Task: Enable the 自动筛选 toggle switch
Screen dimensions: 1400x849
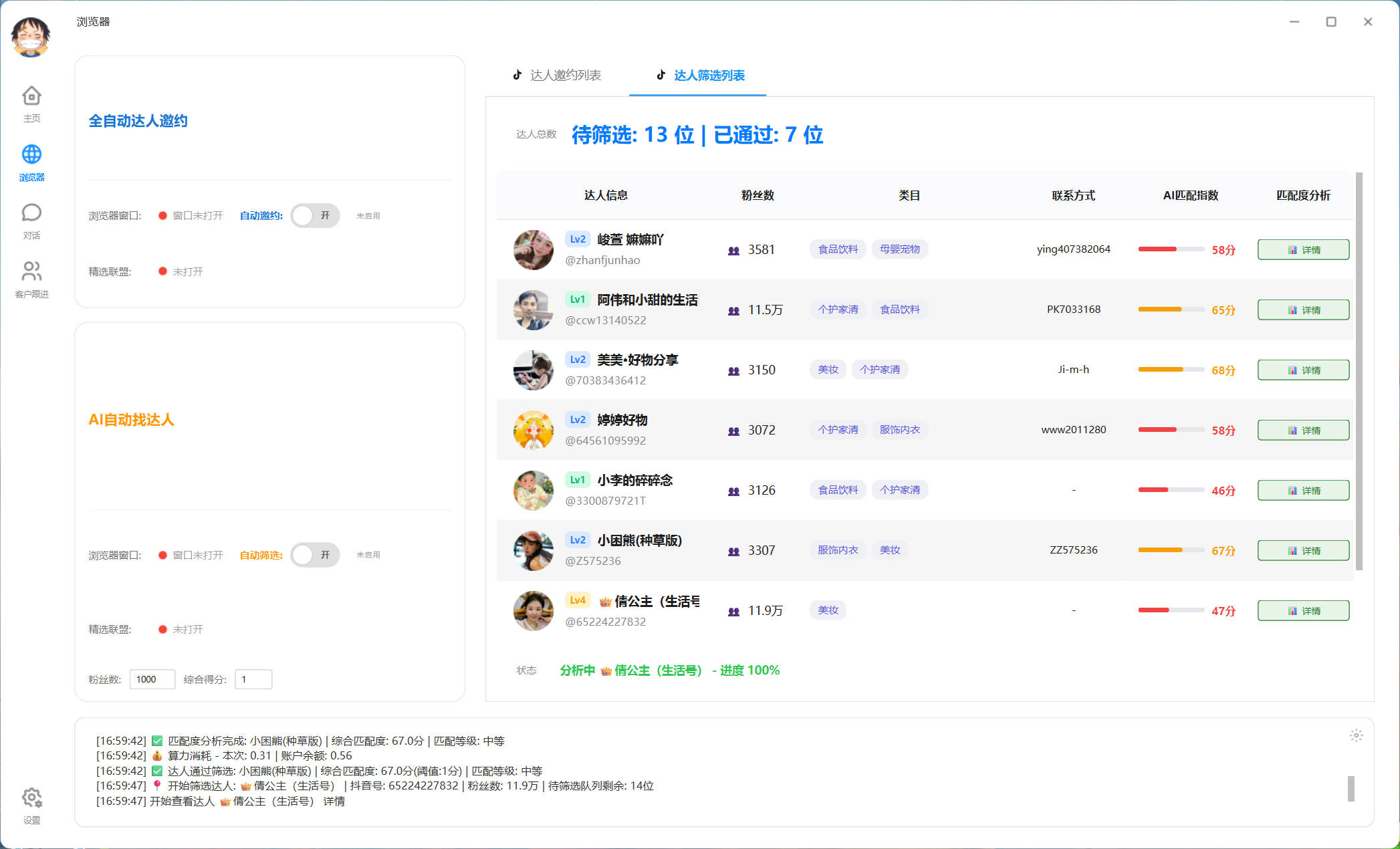Action: click(315, 555)
